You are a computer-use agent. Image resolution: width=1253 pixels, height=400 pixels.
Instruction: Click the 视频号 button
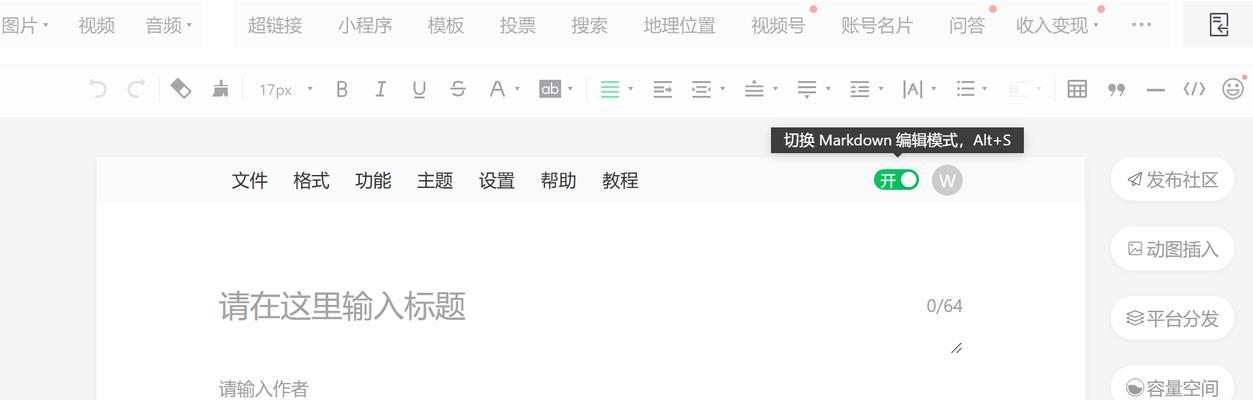(778, 25)
